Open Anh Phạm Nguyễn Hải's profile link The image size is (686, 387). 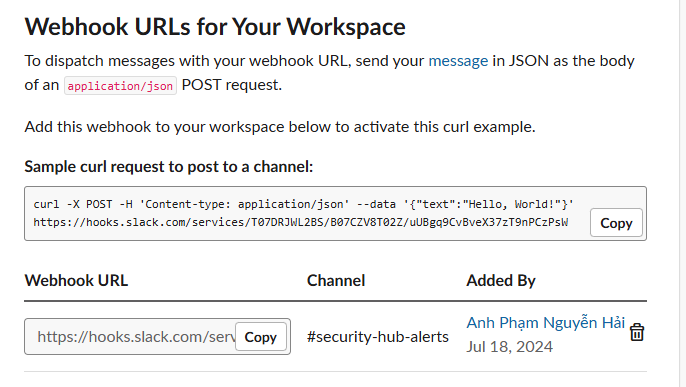click(x=546, y=323)
